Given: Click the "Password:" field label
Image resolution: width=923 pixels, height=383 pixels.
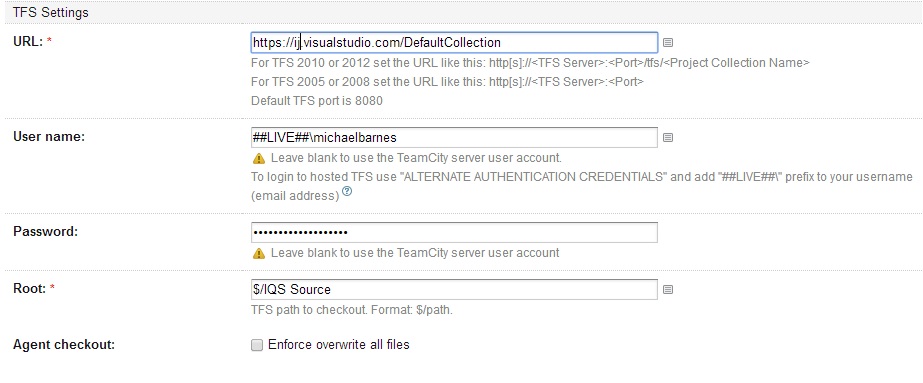Looking at the screenshot, I should (45, 231).
